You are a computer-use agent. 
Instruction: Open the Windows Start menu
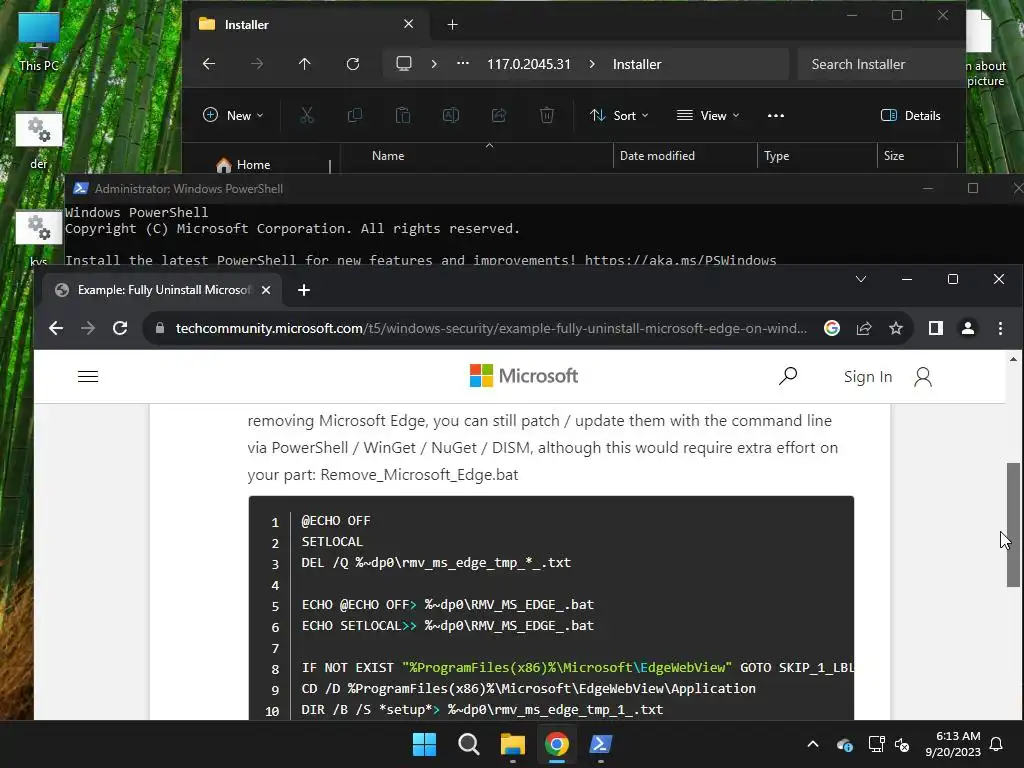pyautogui.click(x=424, y=744)
